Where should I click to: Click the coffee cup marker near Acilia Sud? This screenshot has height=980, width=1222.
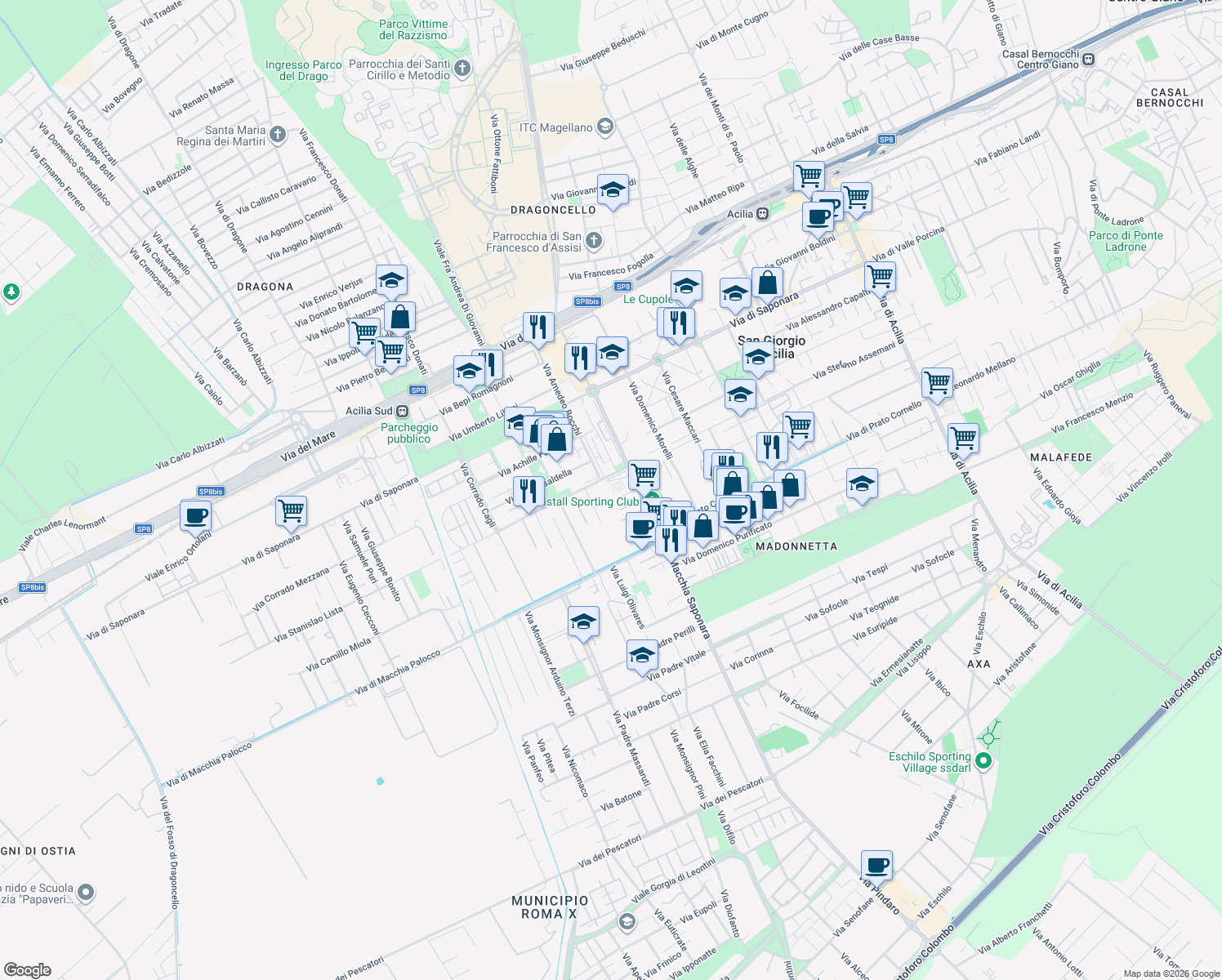coord(195,516)
